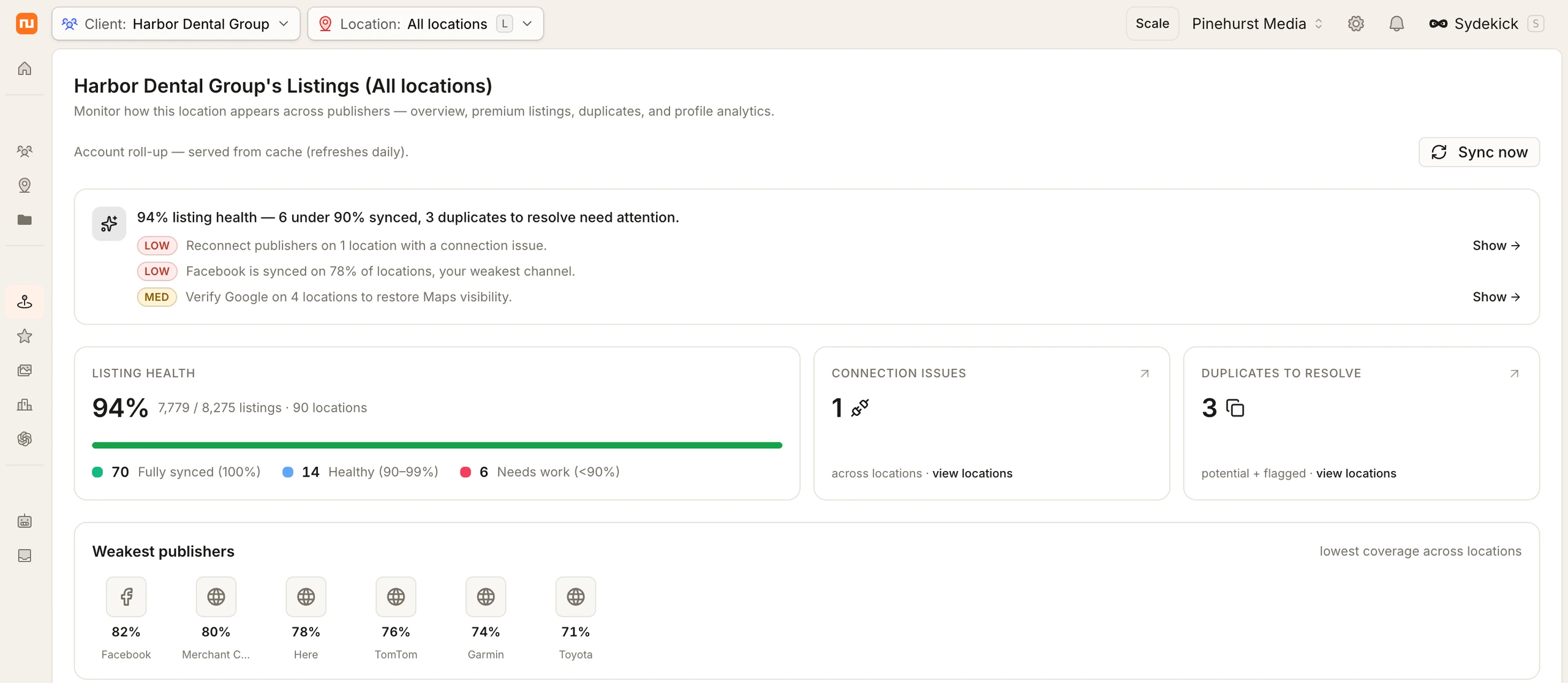
Task: Open the robot assistant icon in sidebar
Action: point(24,521)
